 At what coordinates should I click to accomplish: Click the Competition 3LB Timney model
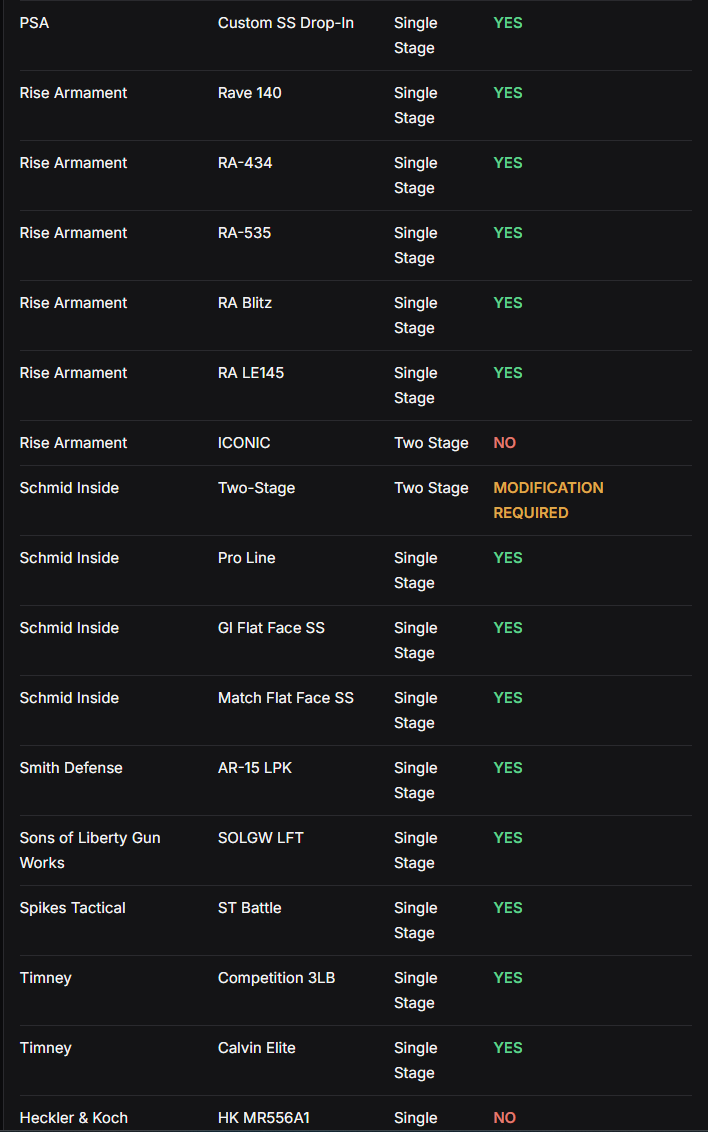point(276,978)
